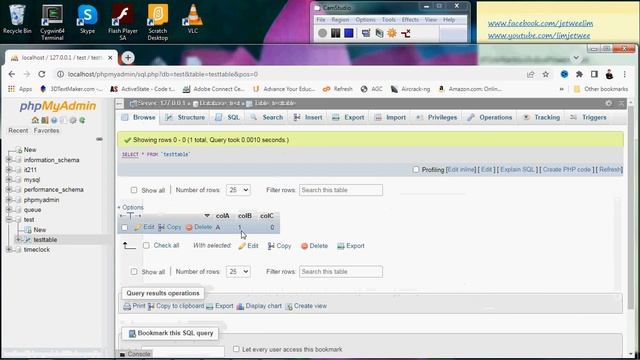Expand the it211 database node
The image size is (640, 360).
coord(9,169)
